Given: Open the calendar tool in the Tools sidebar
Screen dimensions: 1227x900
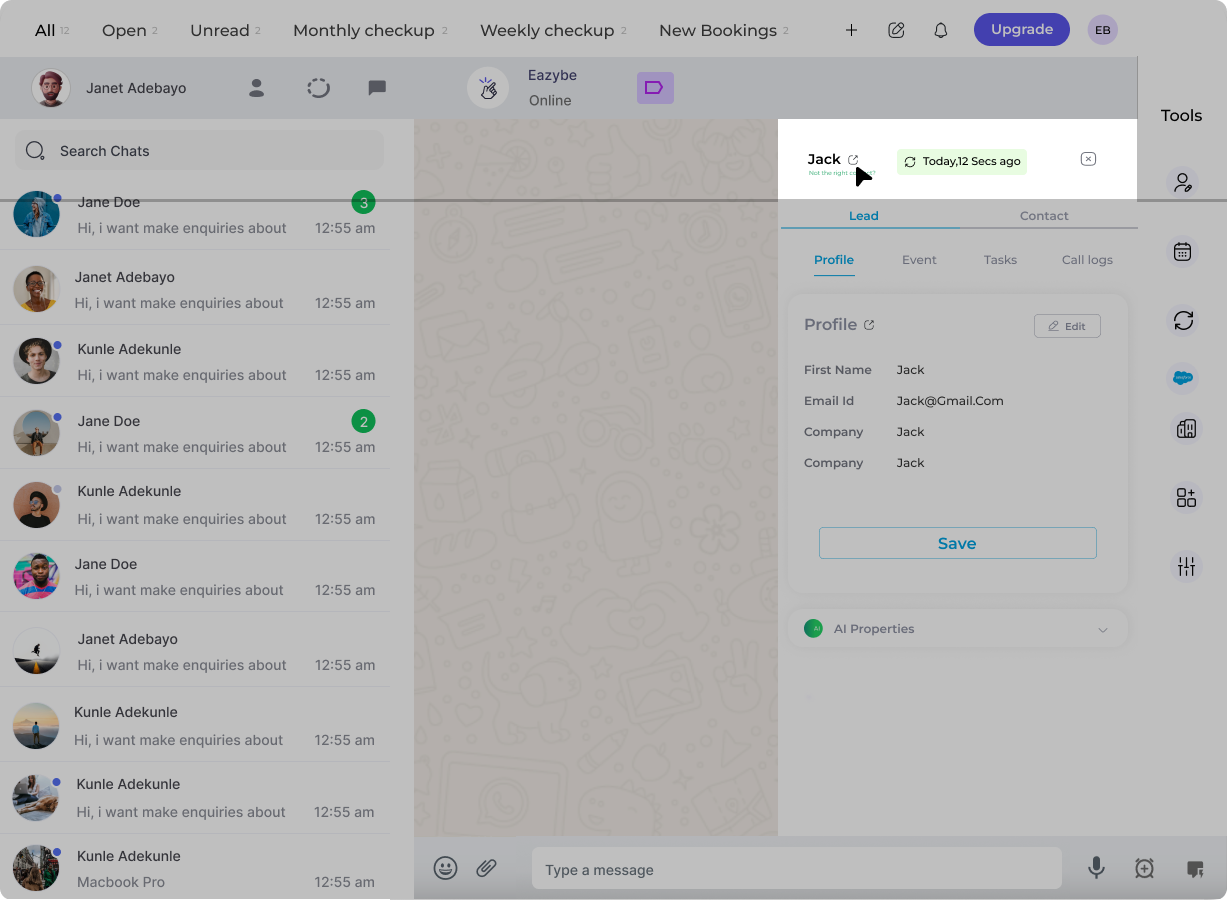Looking at the screenshot, I should pyautogui.click(x=1183, y=251).
